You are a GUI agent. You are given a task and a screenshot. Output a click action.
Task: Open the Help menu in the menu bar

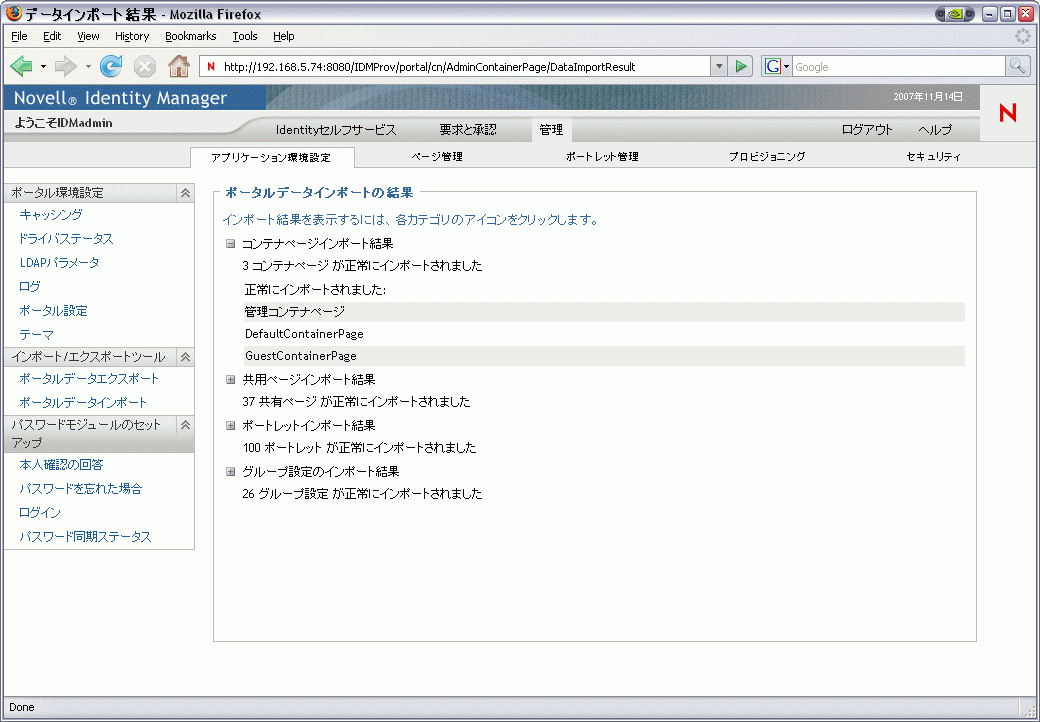(283, 36)
